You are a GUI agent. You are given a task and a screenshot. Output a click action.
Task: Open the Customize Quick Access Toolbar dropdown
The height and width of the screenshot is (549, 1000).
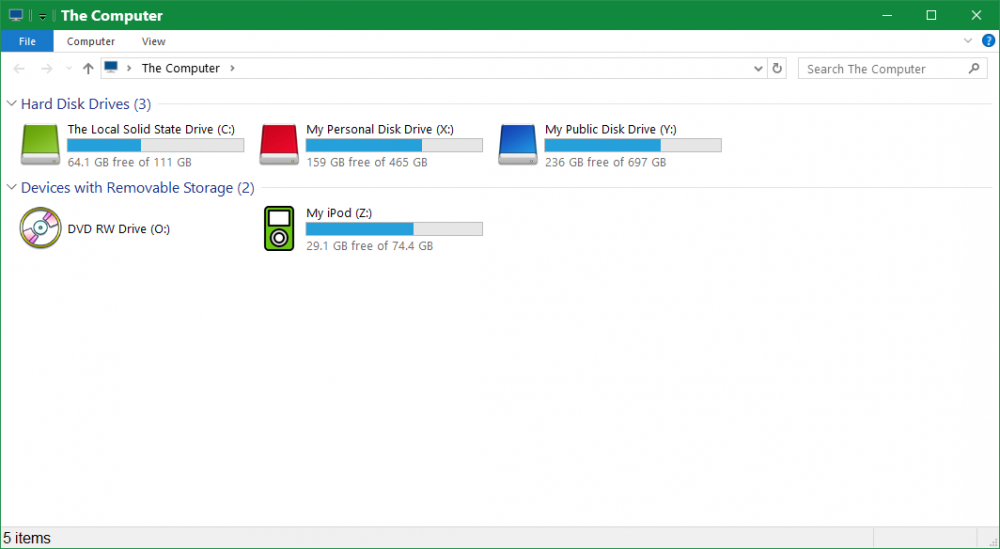(x=43, y=16)
